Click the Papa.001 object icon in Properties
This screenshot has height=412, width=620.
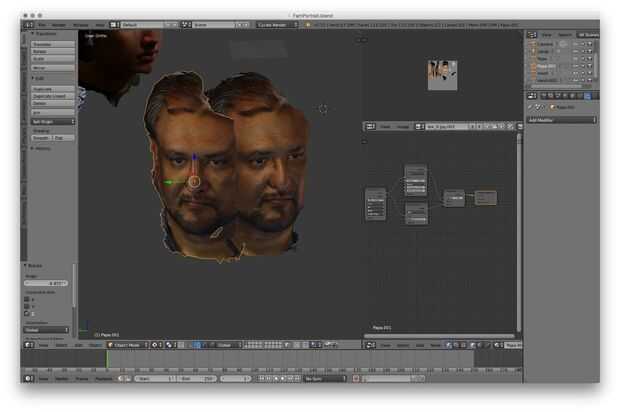click(553, 107)
